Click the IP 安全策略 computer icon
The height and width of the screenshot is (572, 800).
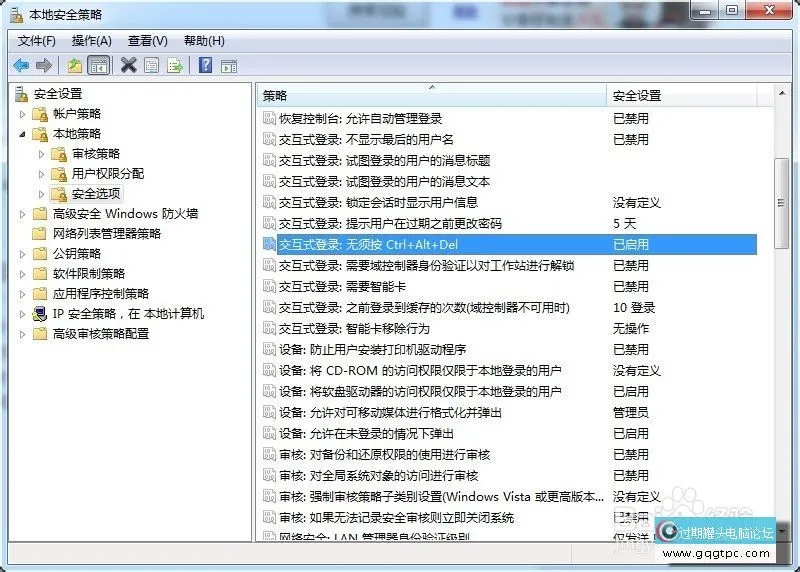40,314
